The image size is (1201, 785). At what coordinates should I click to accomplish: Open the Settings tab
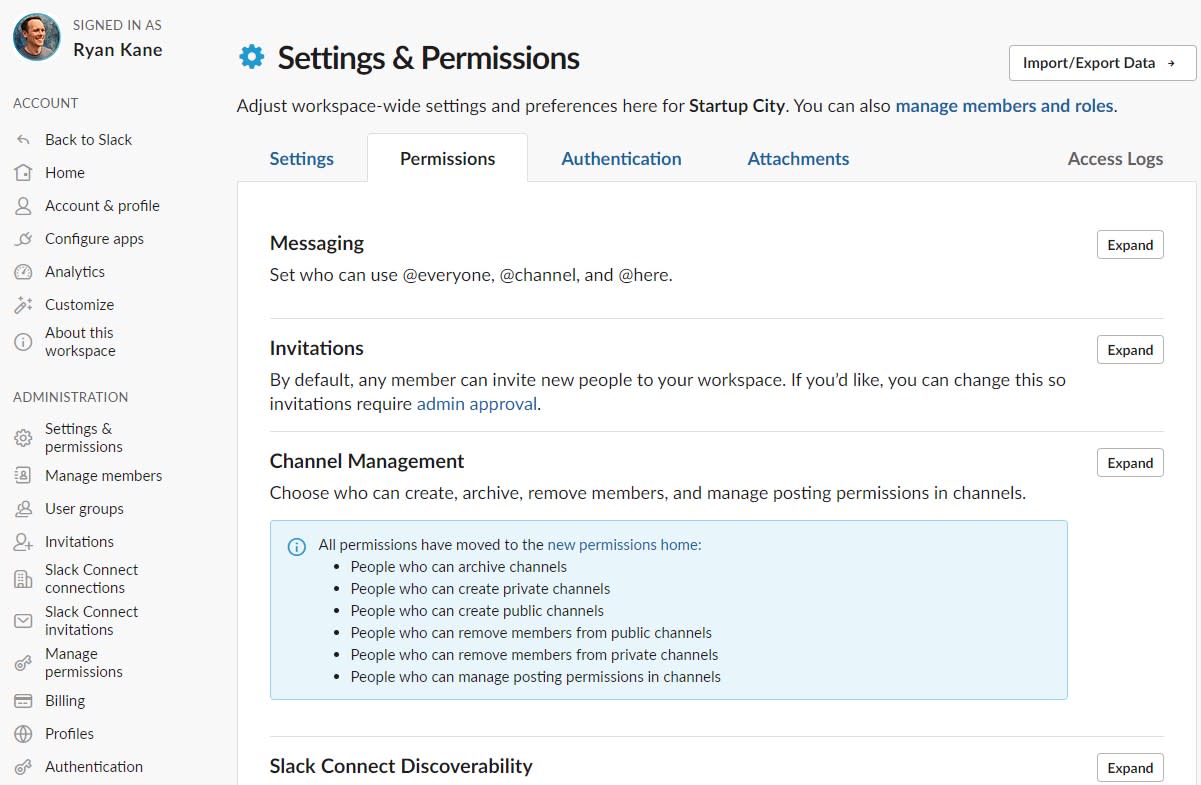(x=302, y=159)
